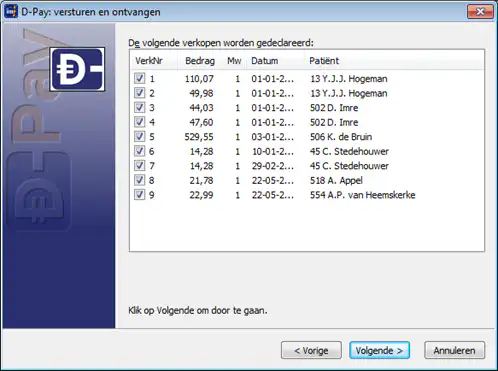Select the amount 529,55

pyautogui.click(x=199, y=137)
